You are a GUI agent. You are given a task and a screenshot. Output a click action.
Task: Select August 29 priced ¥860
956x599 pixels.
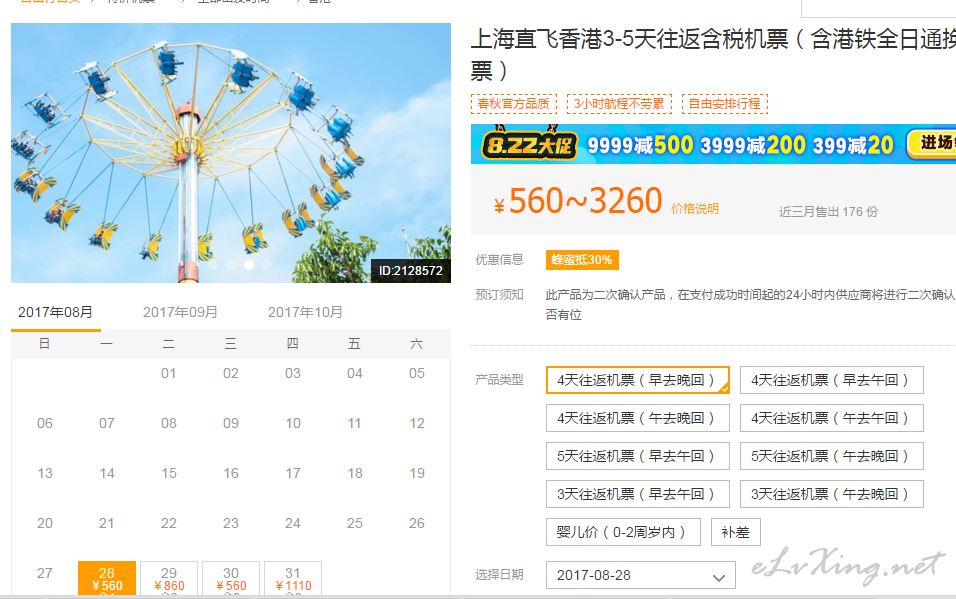[169, 578]
